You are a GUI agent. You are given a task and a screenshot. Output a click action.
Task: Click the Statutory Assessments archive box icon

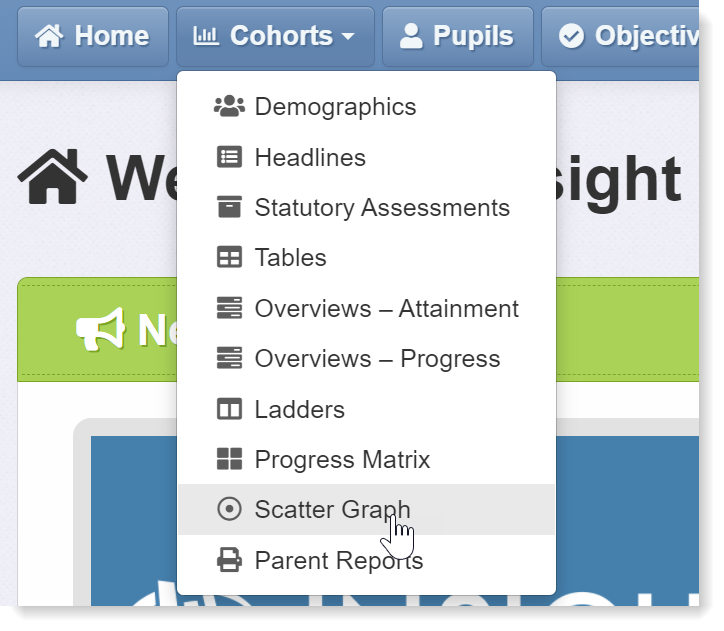tap(229, 207)
